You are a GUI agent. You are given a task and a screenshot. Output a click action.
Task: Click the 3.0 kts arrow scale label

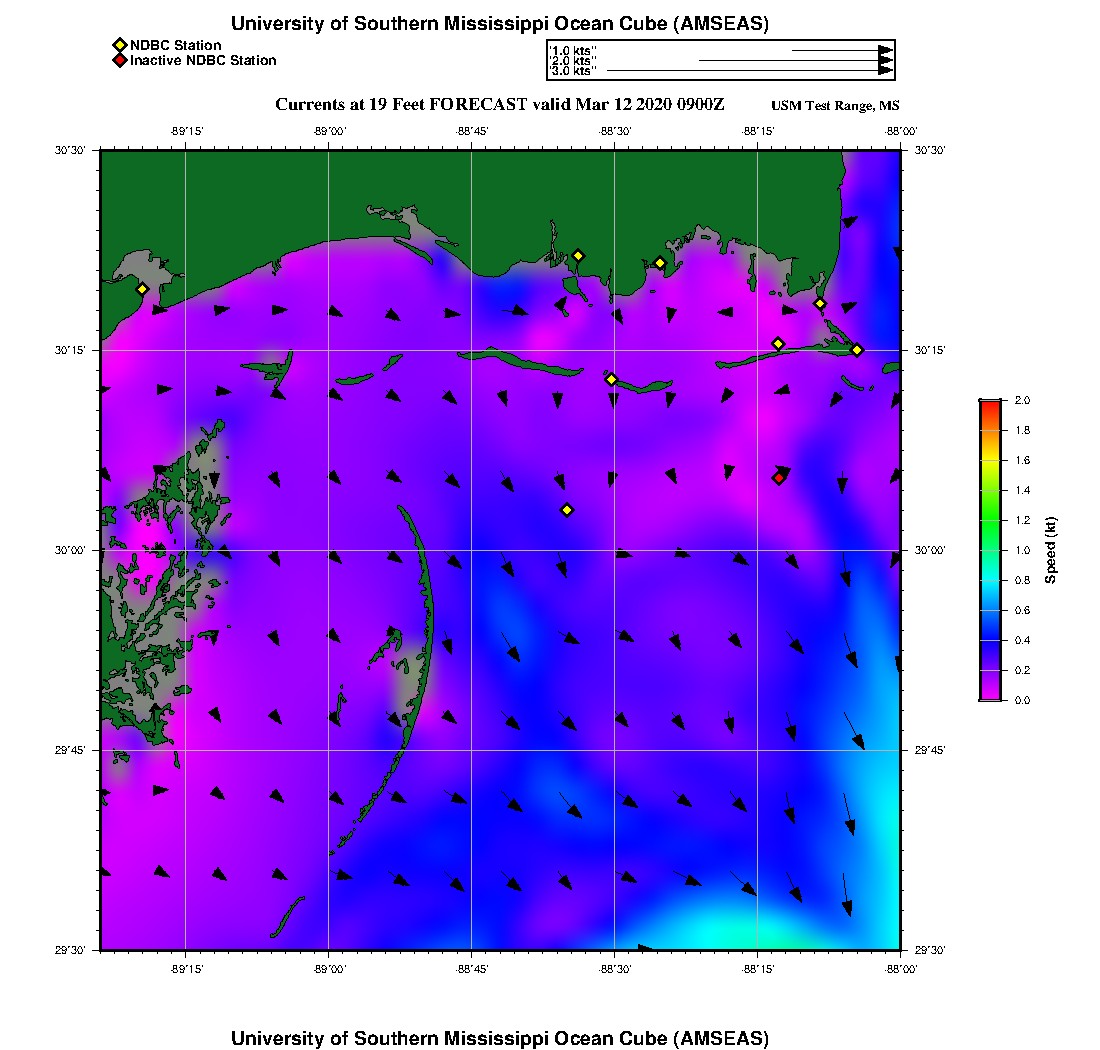coord(574,71)
